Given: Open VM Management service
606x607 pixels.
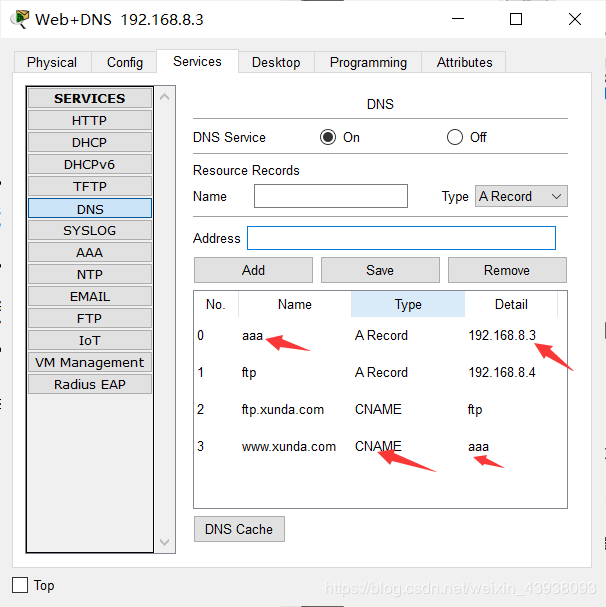Looking at the screenshot, I should coord(89,363).
